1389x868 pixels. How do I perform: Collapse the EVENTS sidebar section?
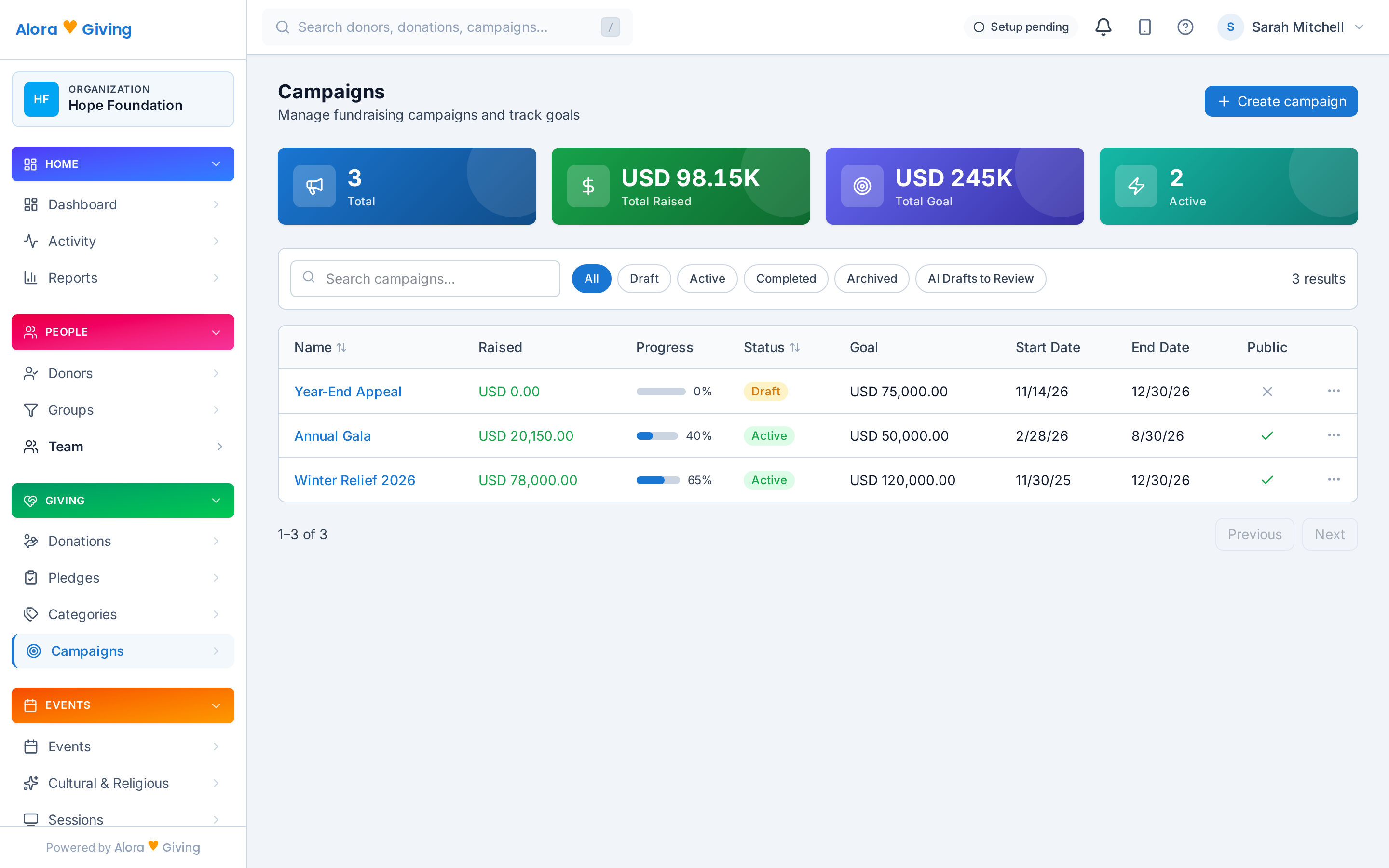[123, 705]
